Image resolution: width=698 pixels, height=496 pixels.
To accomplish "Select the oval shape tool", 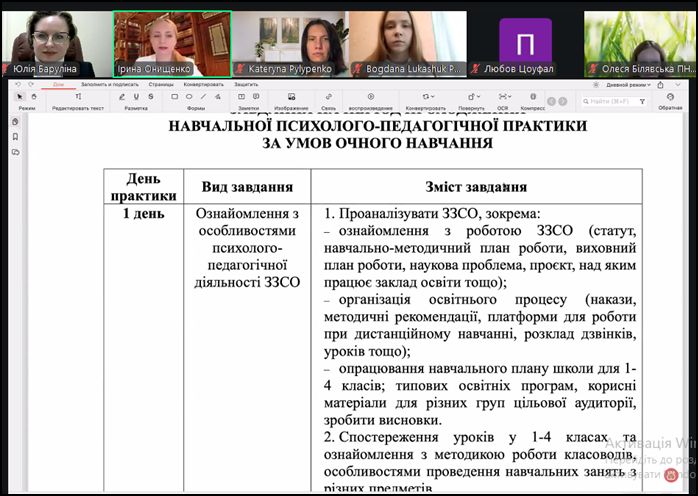I will point(189,97).
